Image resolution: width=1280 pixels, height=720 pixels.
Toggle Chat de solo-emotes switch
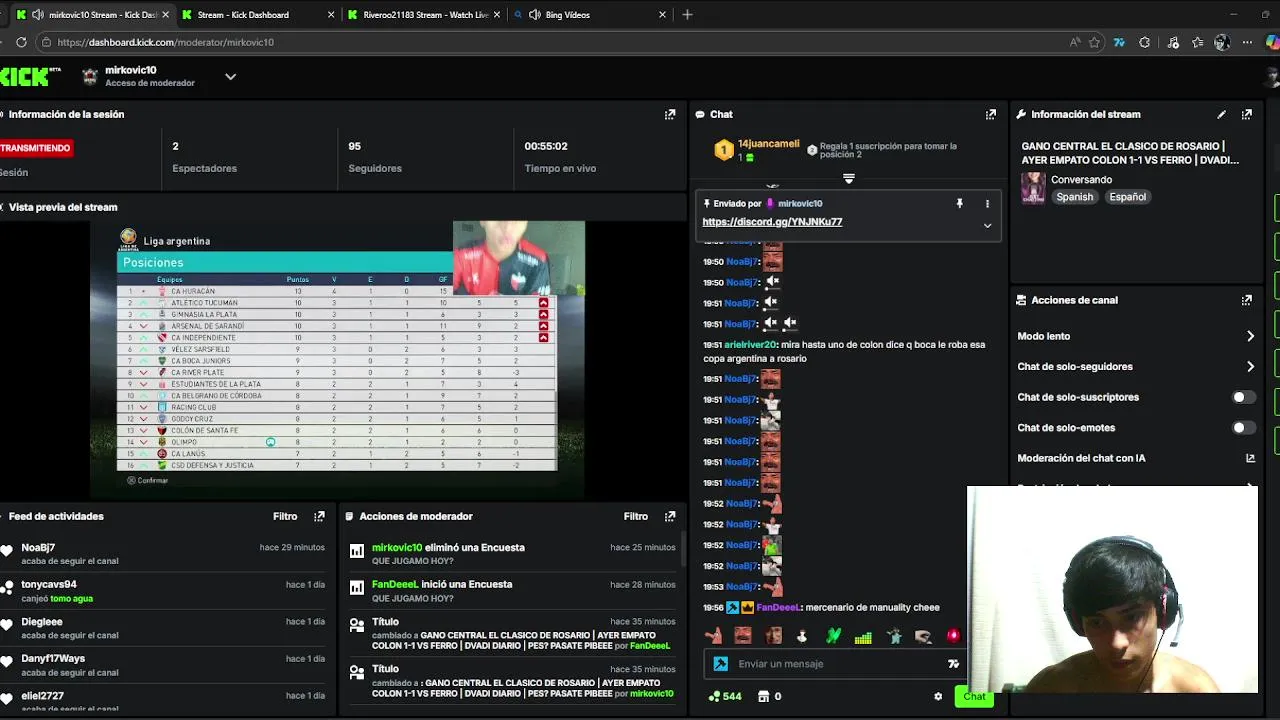click(1243, 428)
